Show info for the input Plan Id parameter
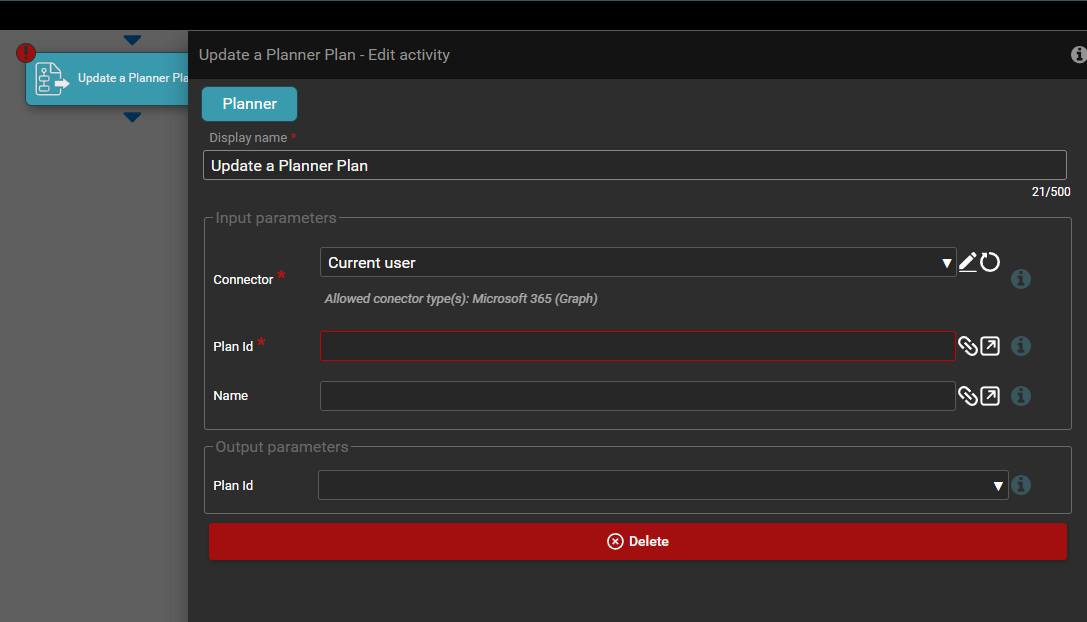This screenshot has height=622, width=1087. (1021, 346)
